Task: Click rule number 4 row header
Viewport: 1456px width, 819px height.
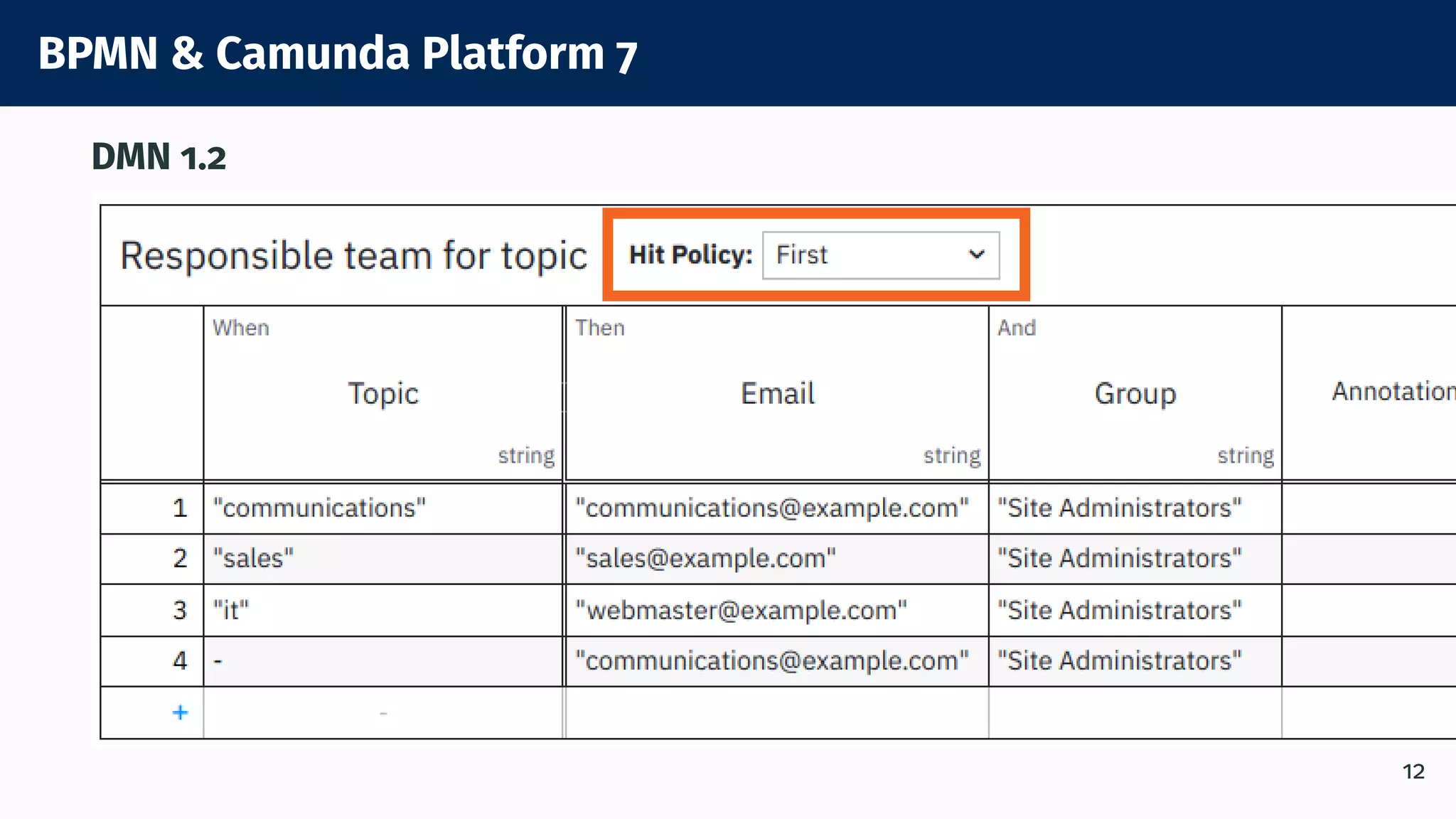Action: pos(152,661)
